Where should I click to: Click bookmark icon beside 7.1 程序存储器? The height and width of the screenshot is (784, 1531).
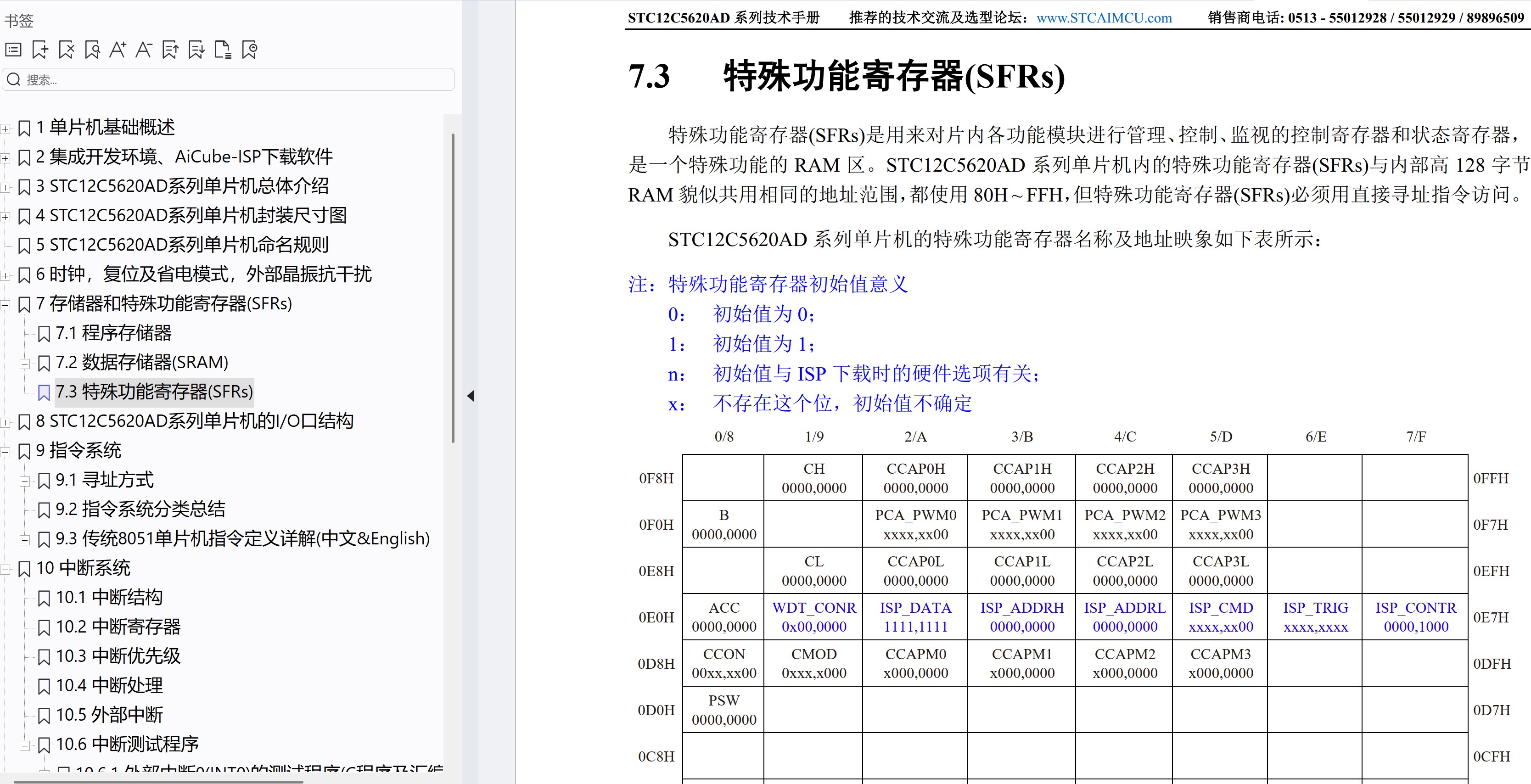coord(44,334)
